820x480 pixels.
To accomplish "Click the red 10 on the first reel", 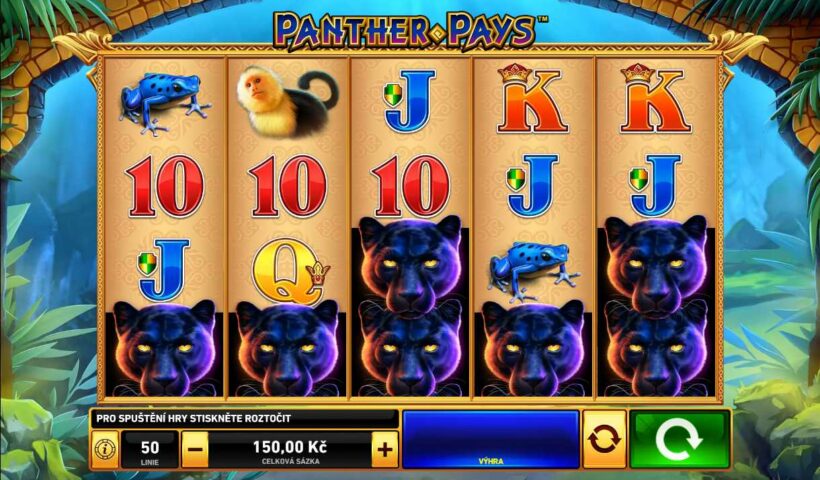I will coord(165,186).
